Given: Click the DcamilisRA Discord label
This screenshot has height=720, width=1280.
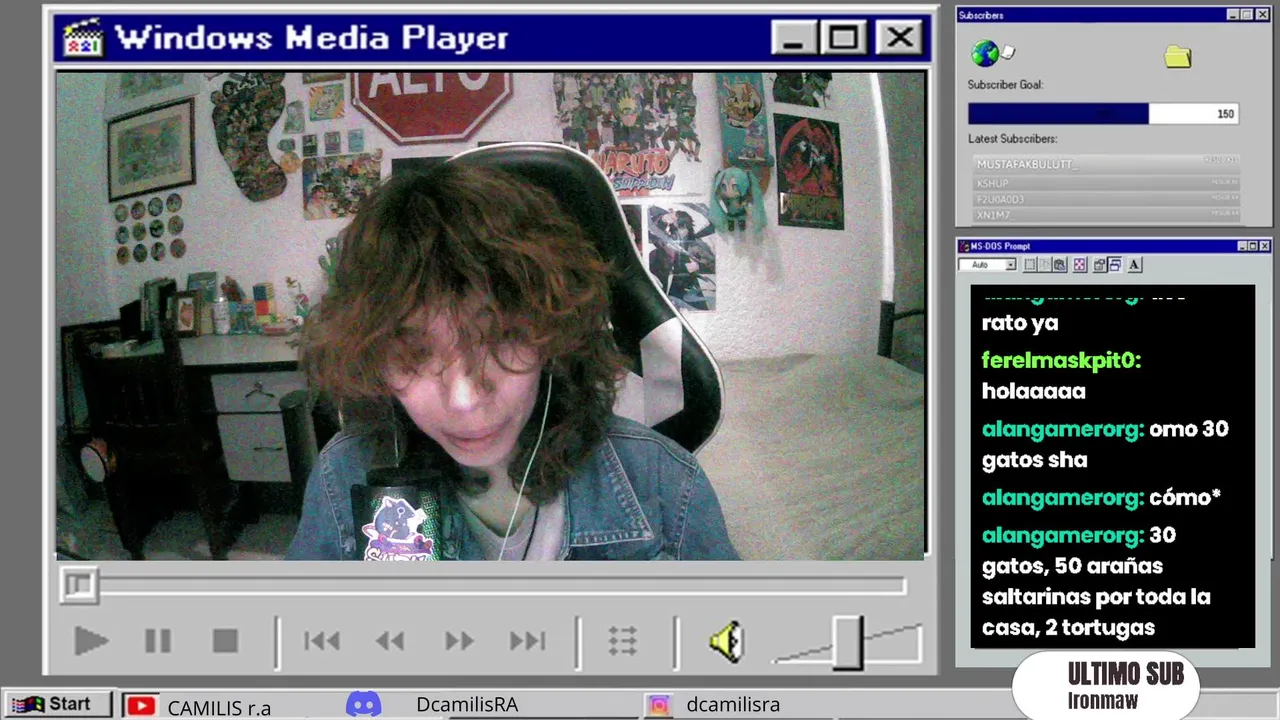Looking at the screenshot, I should point(467,704).
